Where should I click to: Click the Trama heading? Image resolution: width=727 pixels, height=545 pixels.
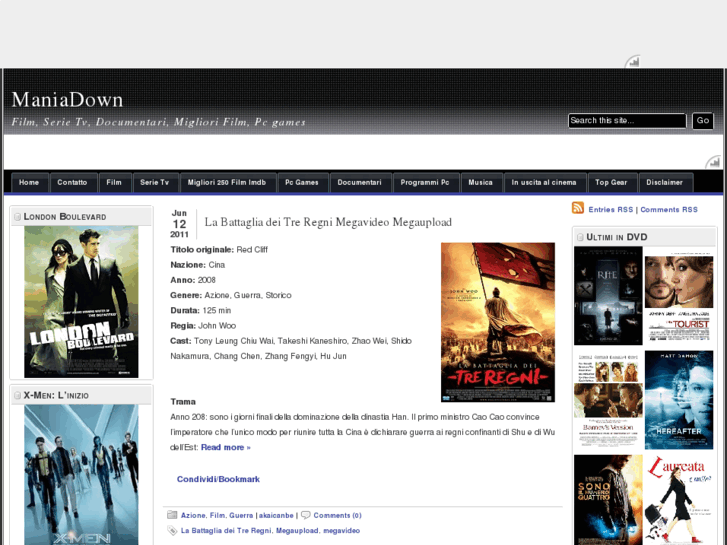(x=183, y=402)
